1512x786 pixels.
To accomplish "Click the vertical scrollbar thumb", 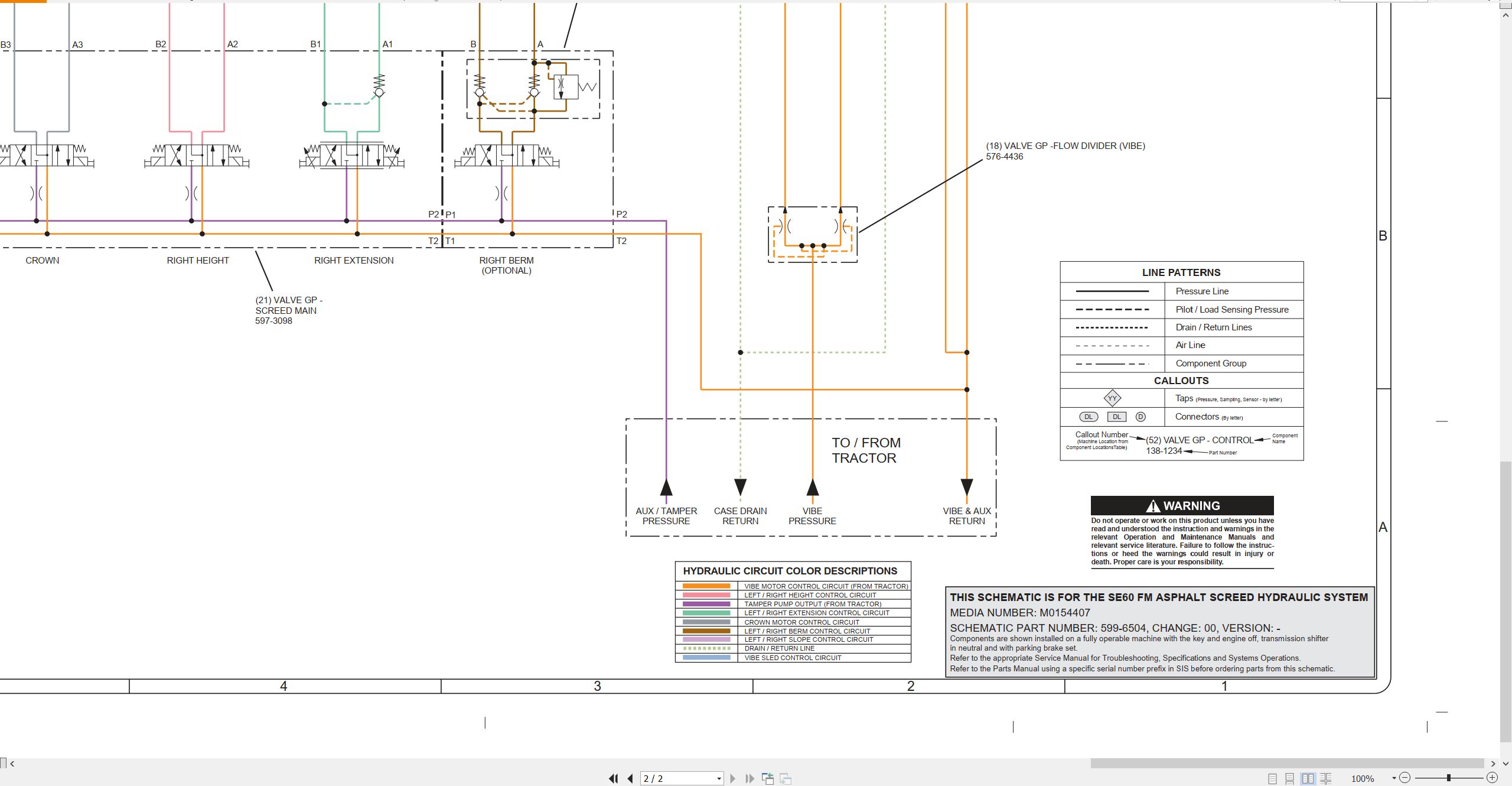I will [1506, 602].
